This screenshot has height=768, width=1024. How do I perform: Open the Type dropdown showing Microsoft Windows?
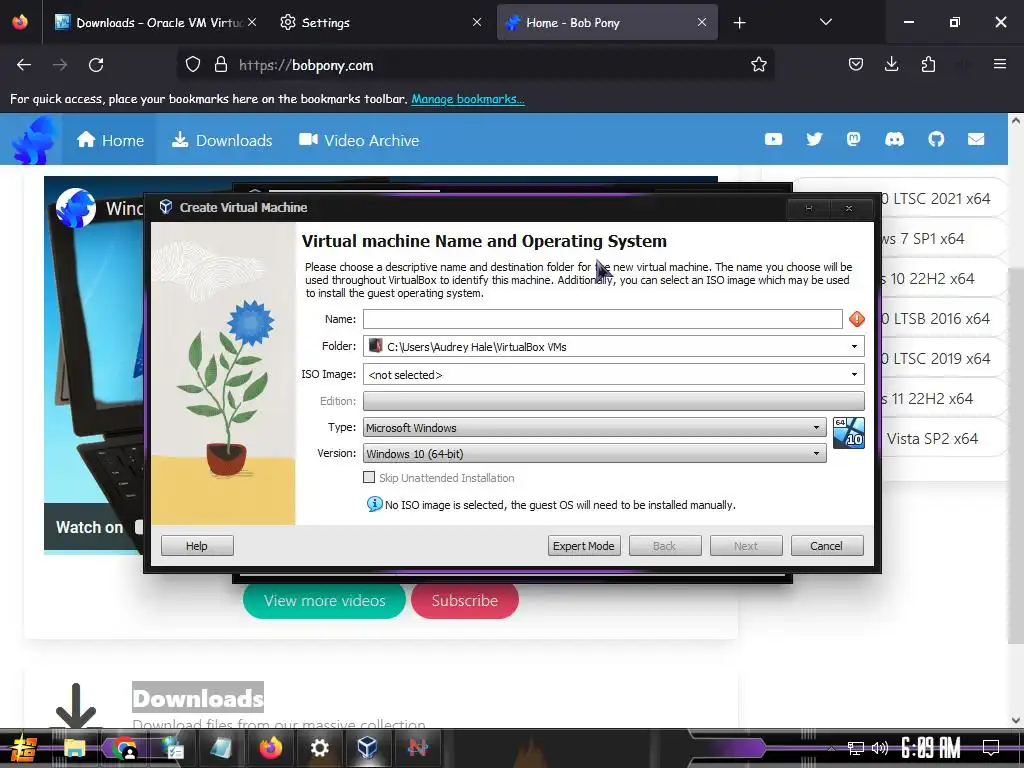click(594, 428)
